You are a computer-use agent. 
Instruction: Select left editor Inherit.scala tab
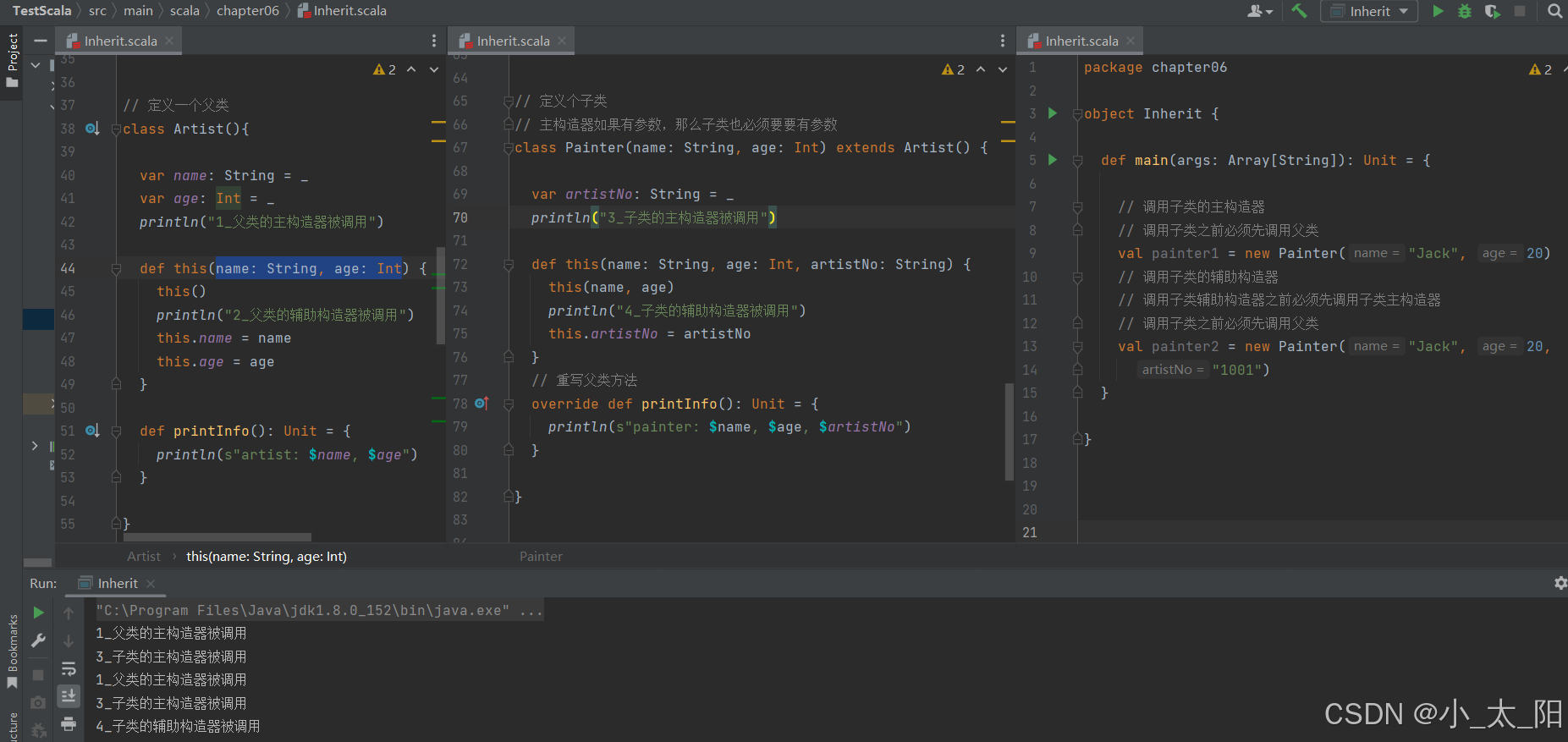(121, 41)
